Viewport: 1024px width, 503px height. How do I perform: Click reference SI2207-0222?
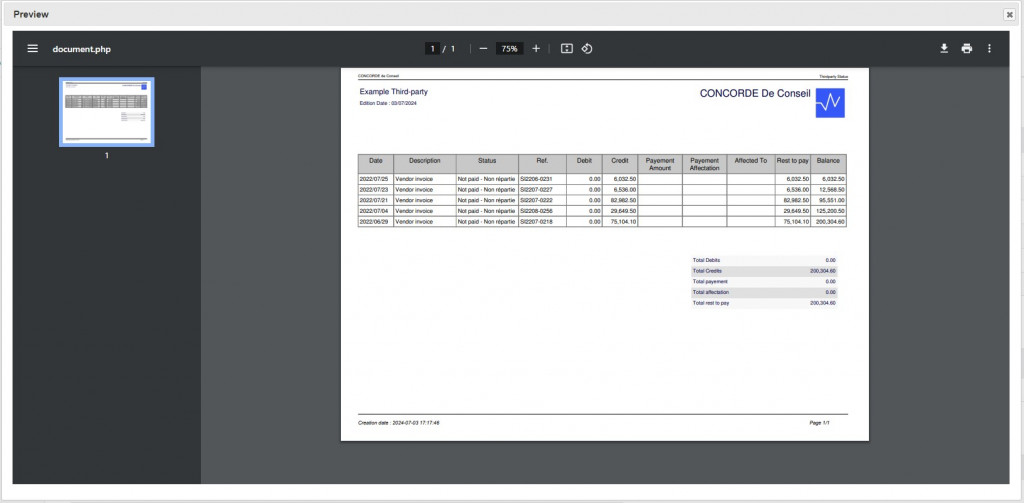coord(536,200)
